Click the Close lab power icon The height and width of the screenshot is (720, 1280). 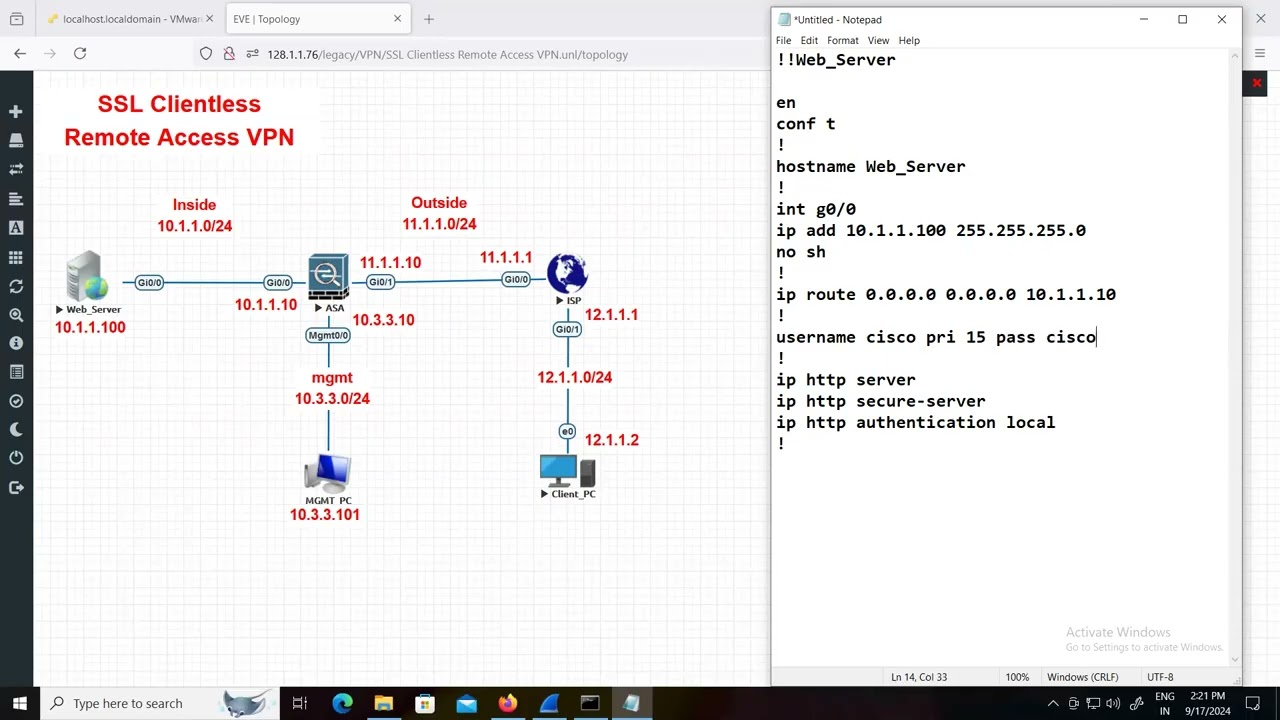pyautogui.click(x=15, y=458)
